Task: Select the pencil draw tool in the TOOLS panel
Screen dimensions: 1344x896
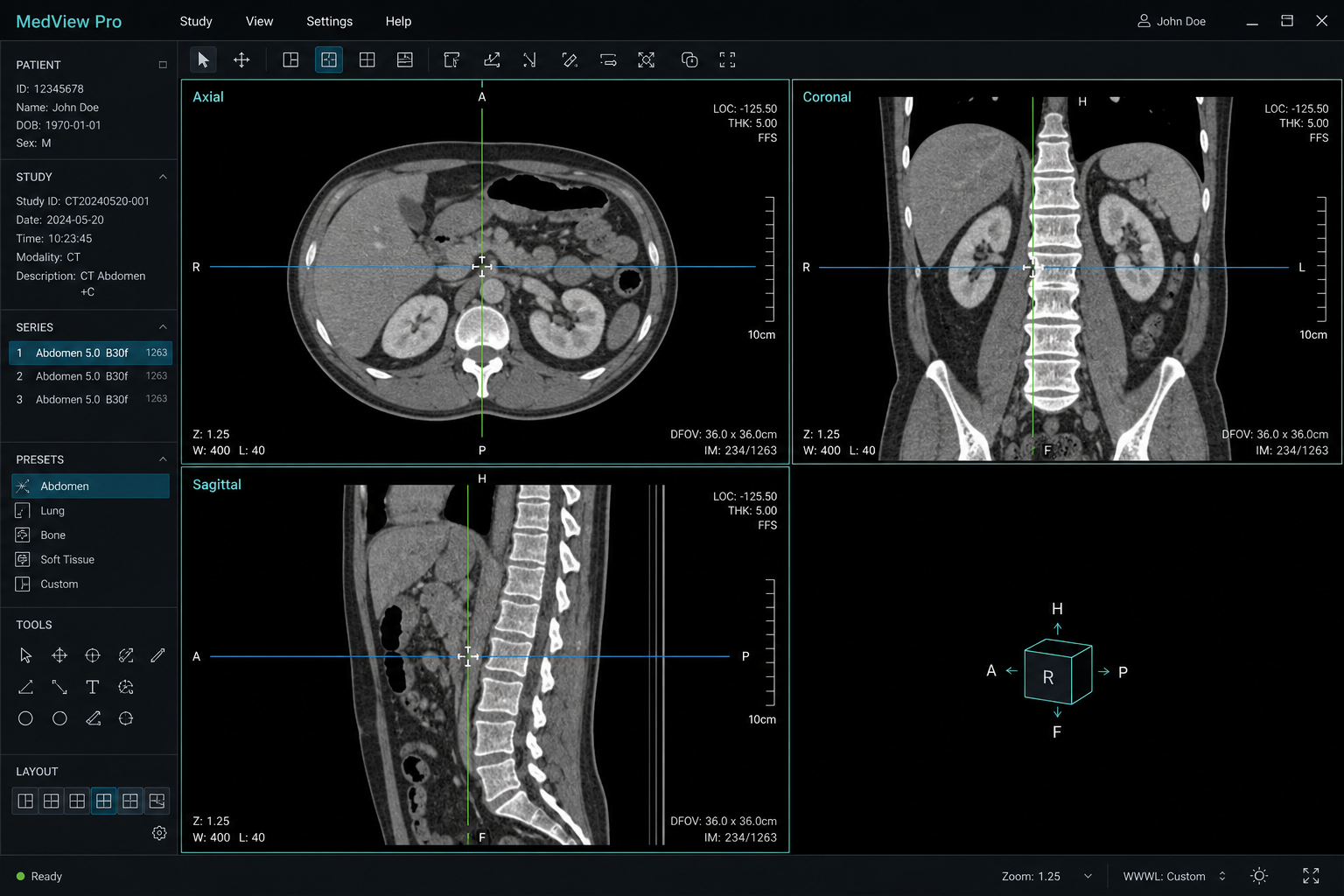Action: pyautogui.click(x=157, y=655)
